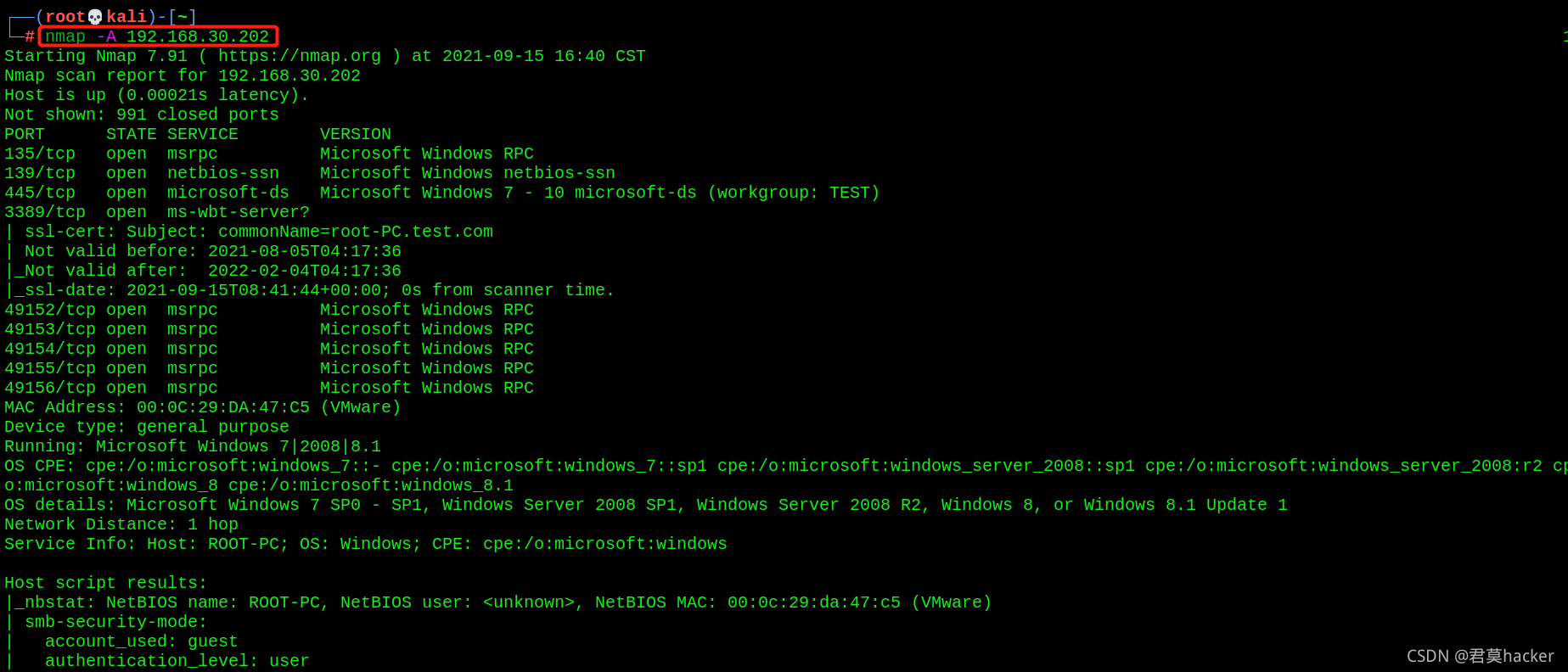Viewport: 1568px width, 672px height.
Task: Select port entry "49154/tcp"
Action: click(50, 349)
